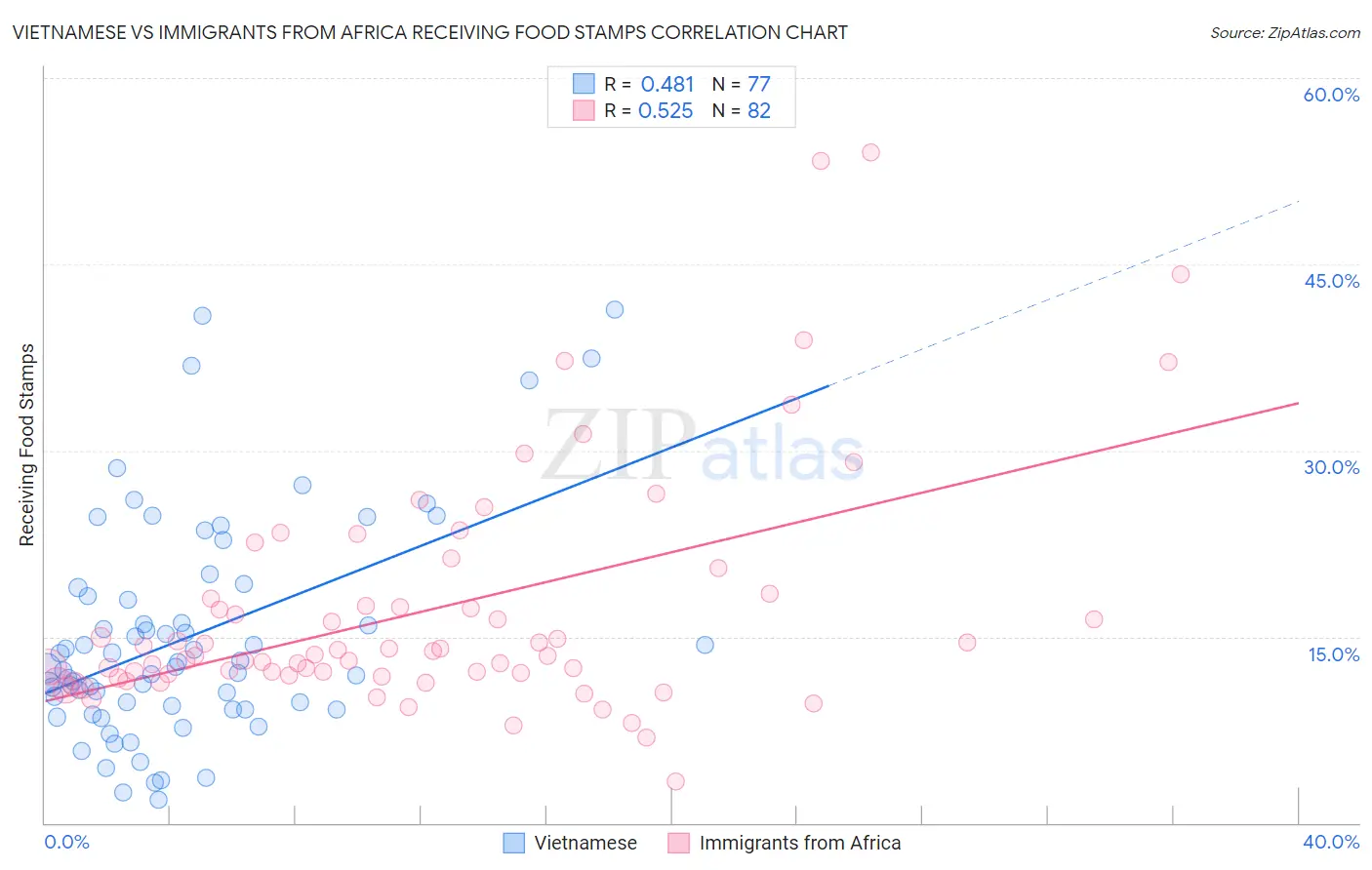Open the ZipAtlas.com source link
This screenshot has height=870, width=1372.
[1285, 32]
